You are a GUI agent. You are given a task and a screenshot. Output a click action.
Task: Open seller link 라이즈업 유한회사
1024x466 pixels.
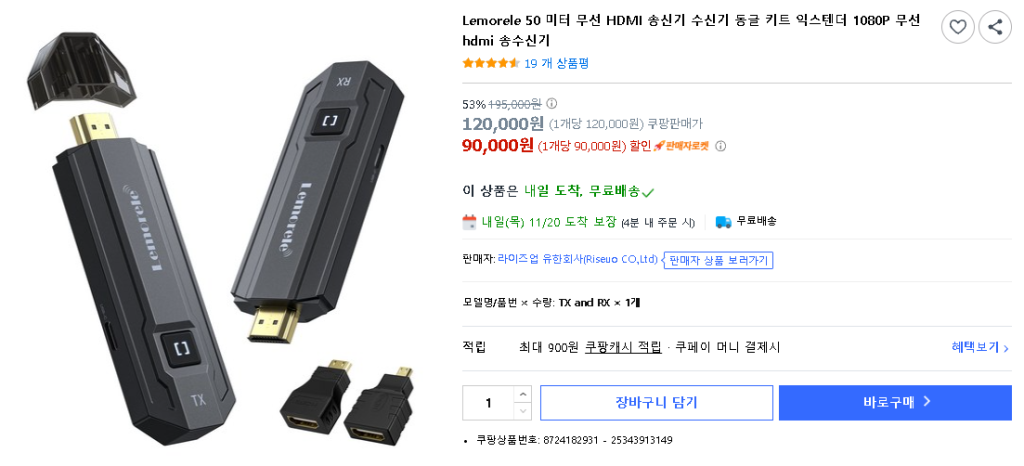(x=577, y=259)
